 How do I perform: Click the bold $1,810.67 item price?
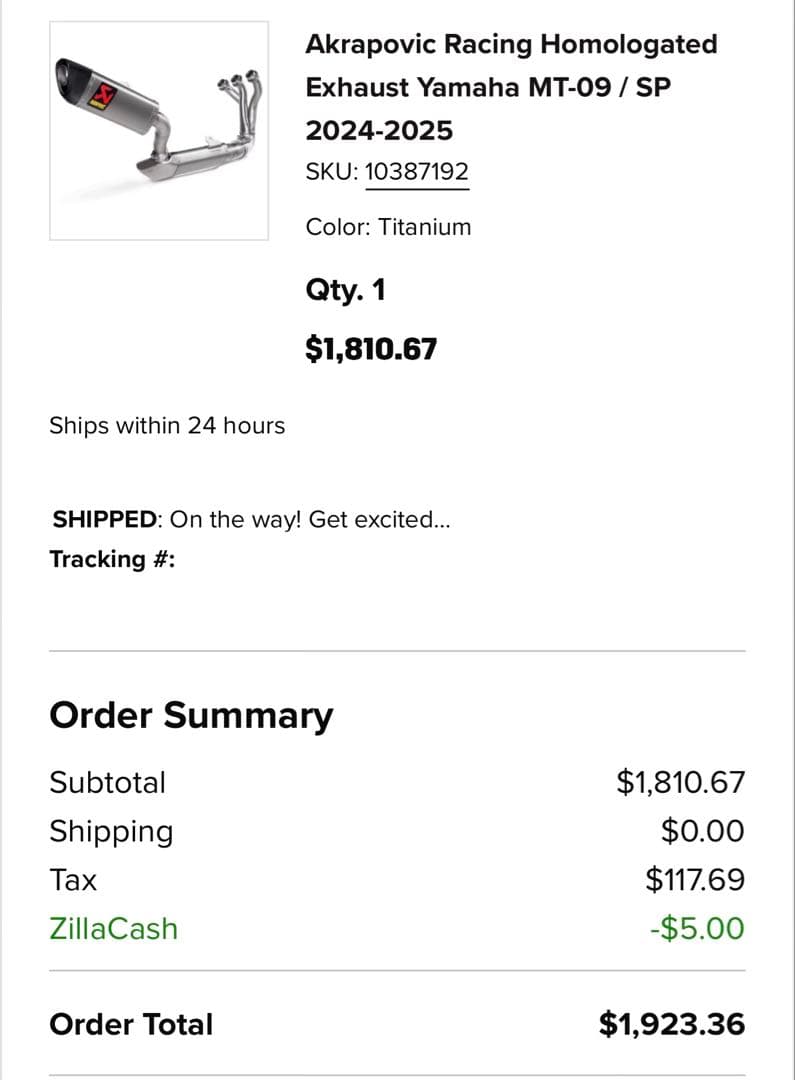coord(371,349)
